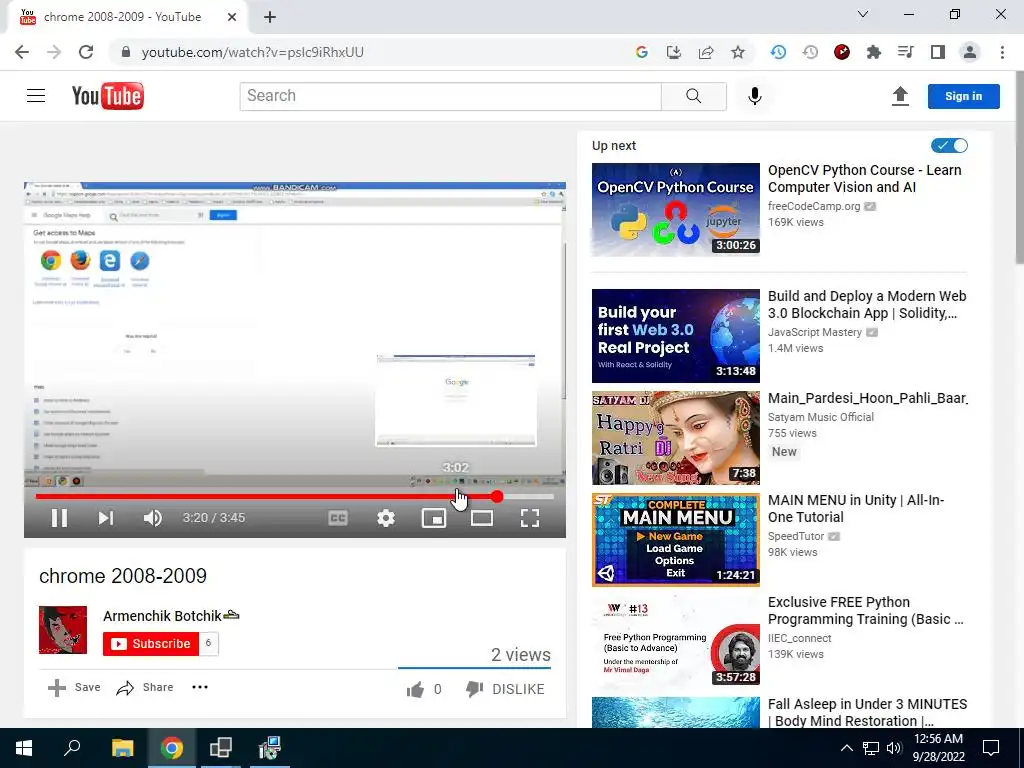This screenshot has height=768, width=1024.
Task: Pause the video
Action: [x=59, y=518]
